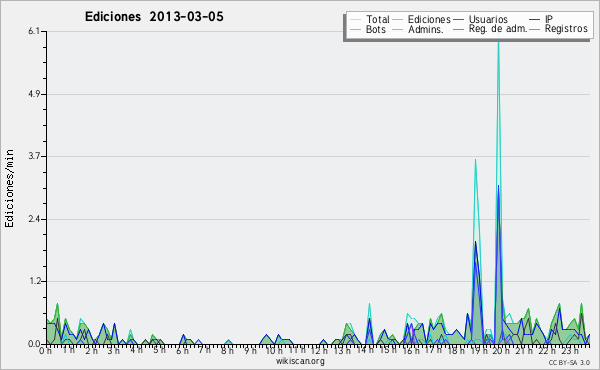
Task: Click the 1.2 y-axis value
Action: coord(34,282)
